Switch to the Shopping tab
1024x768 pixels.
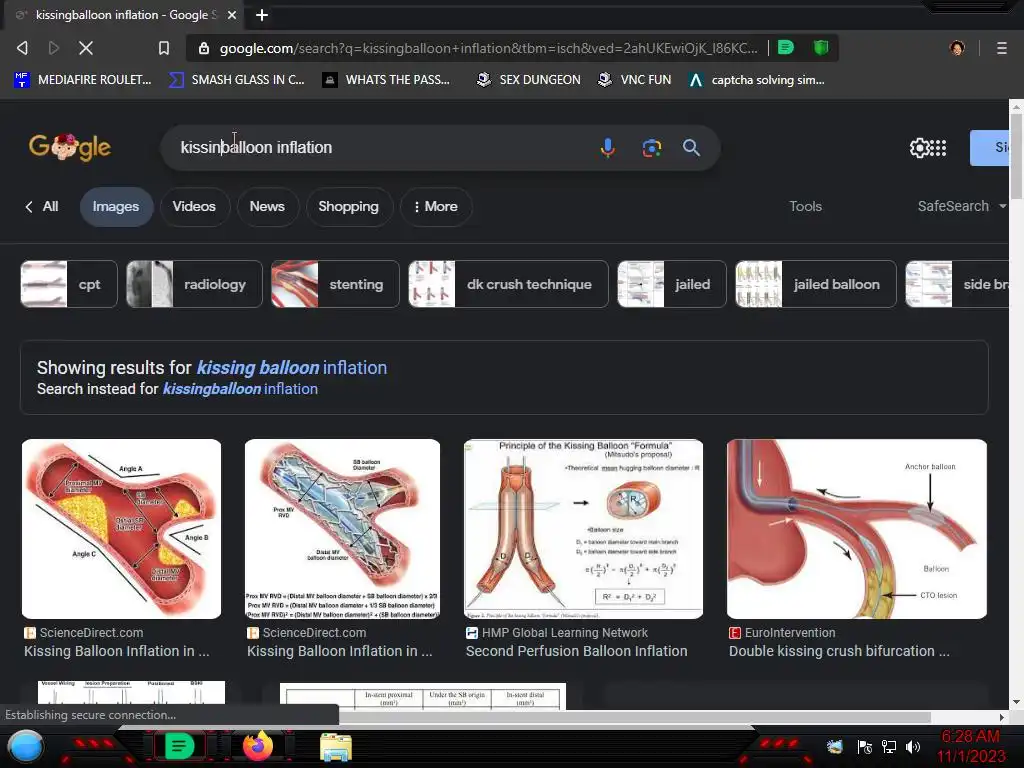tap(349, 206)
